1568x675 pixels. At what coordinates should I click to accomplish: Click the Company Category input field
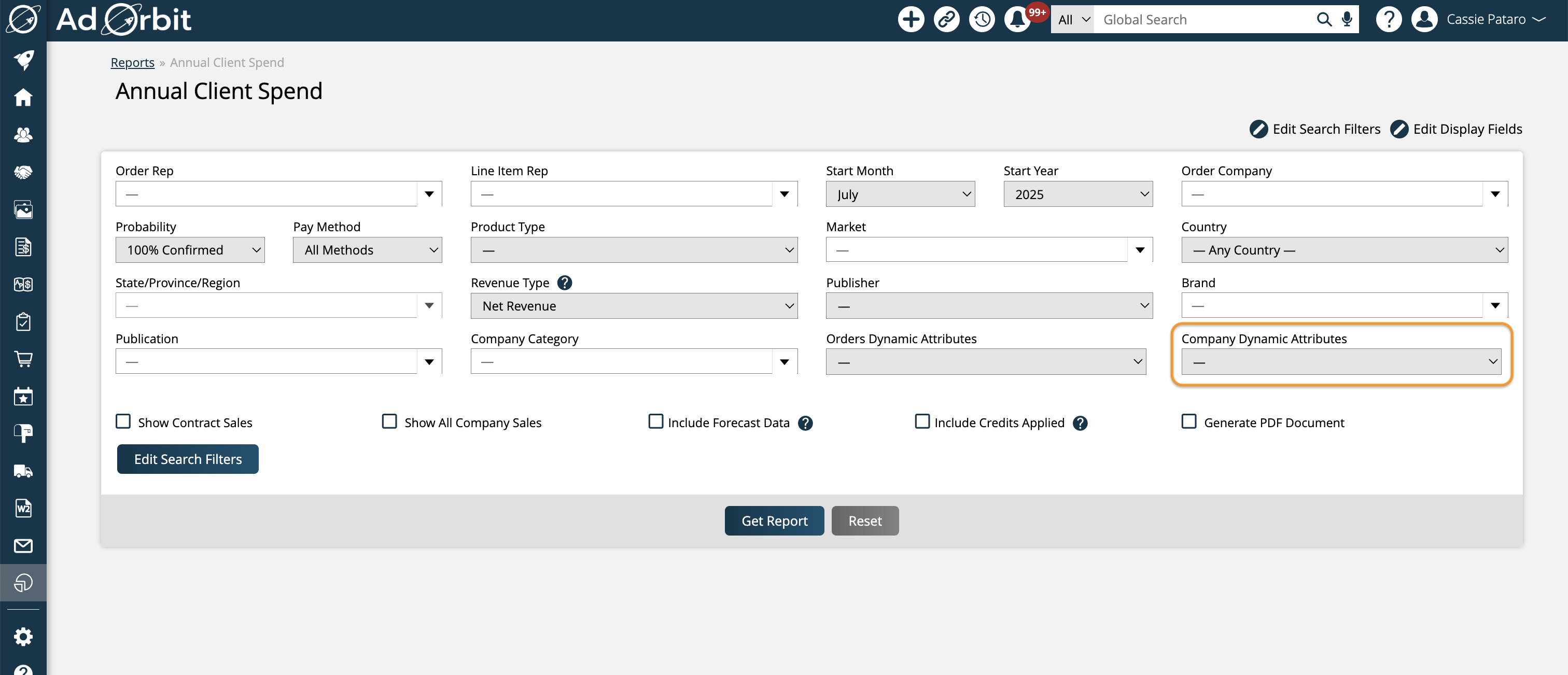pos(622,362)
